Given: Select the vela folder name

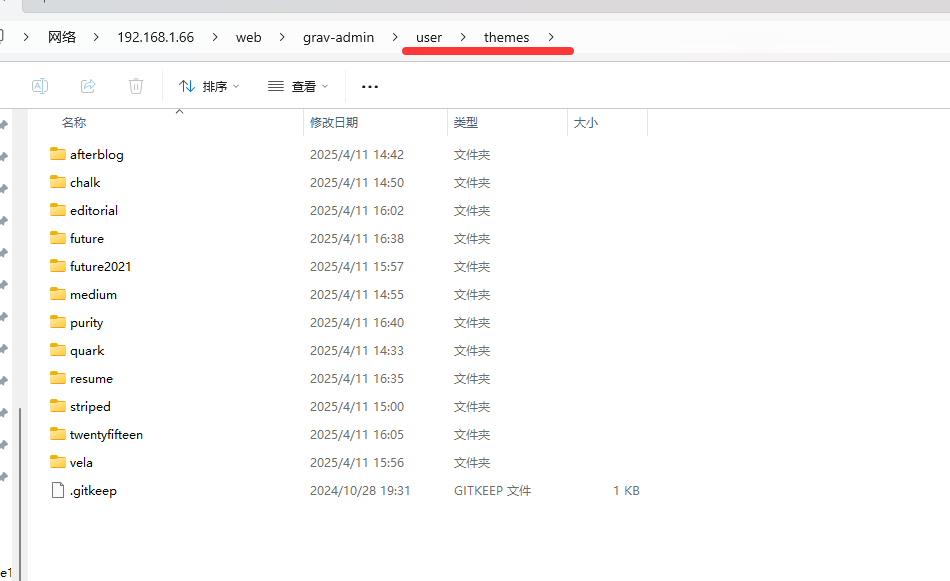Looking at the screenshot, I should click(81, 463).
